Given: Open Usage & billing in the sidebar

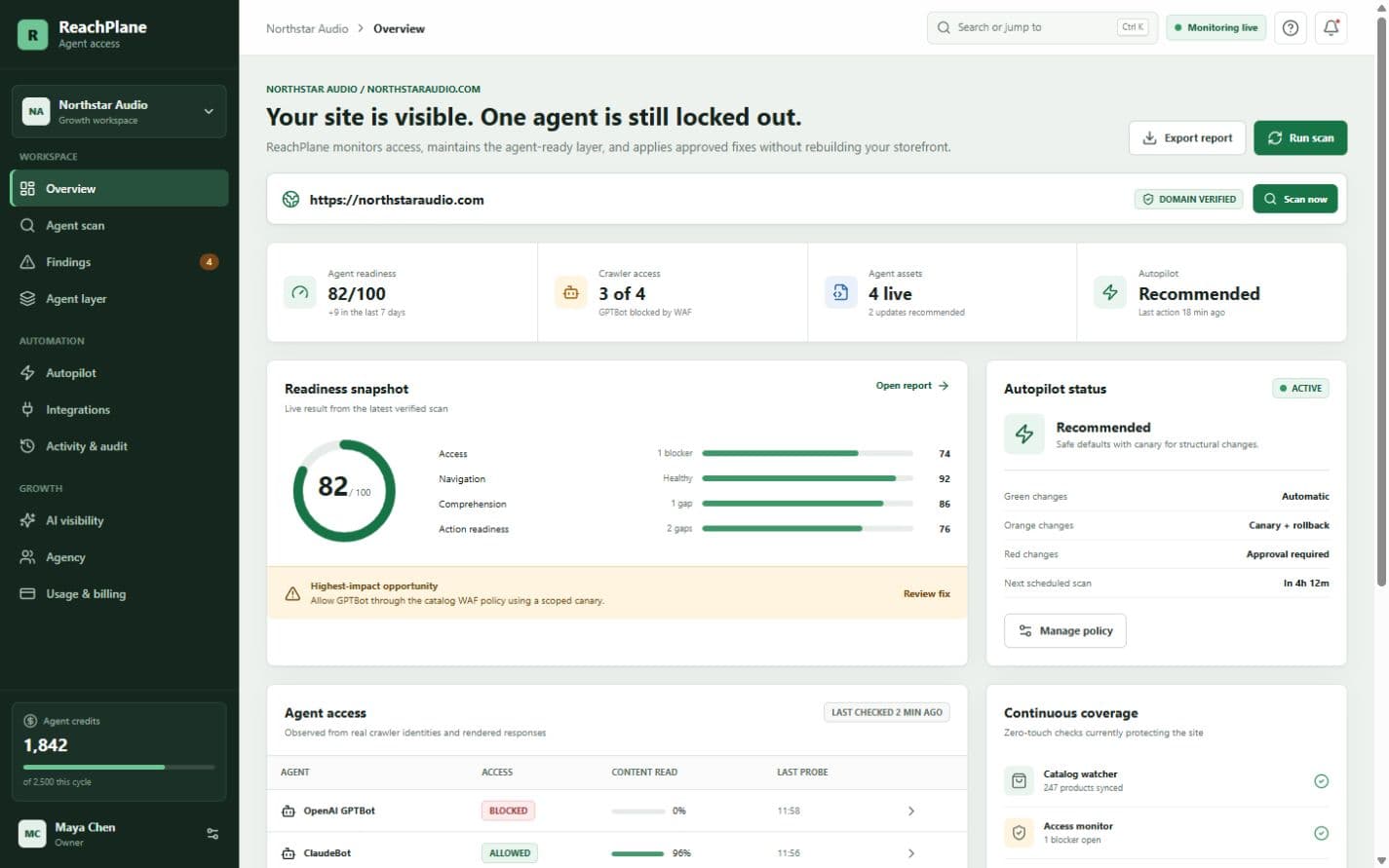Looking at the screenshot, I should 119,594.
